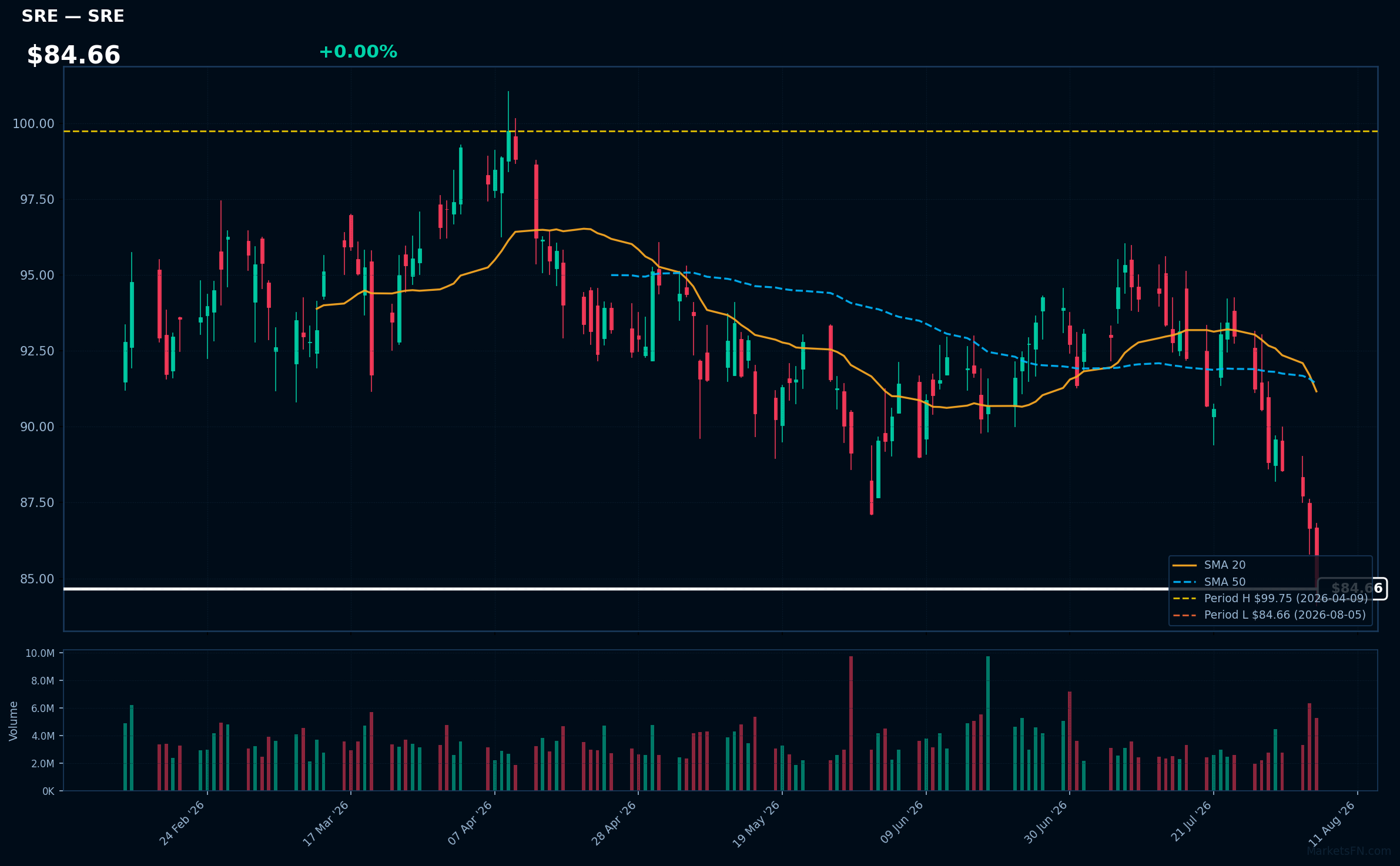Click the 2.0M volume axis label
Viewport: 1400px width, 866px height.
coord(42,764)
